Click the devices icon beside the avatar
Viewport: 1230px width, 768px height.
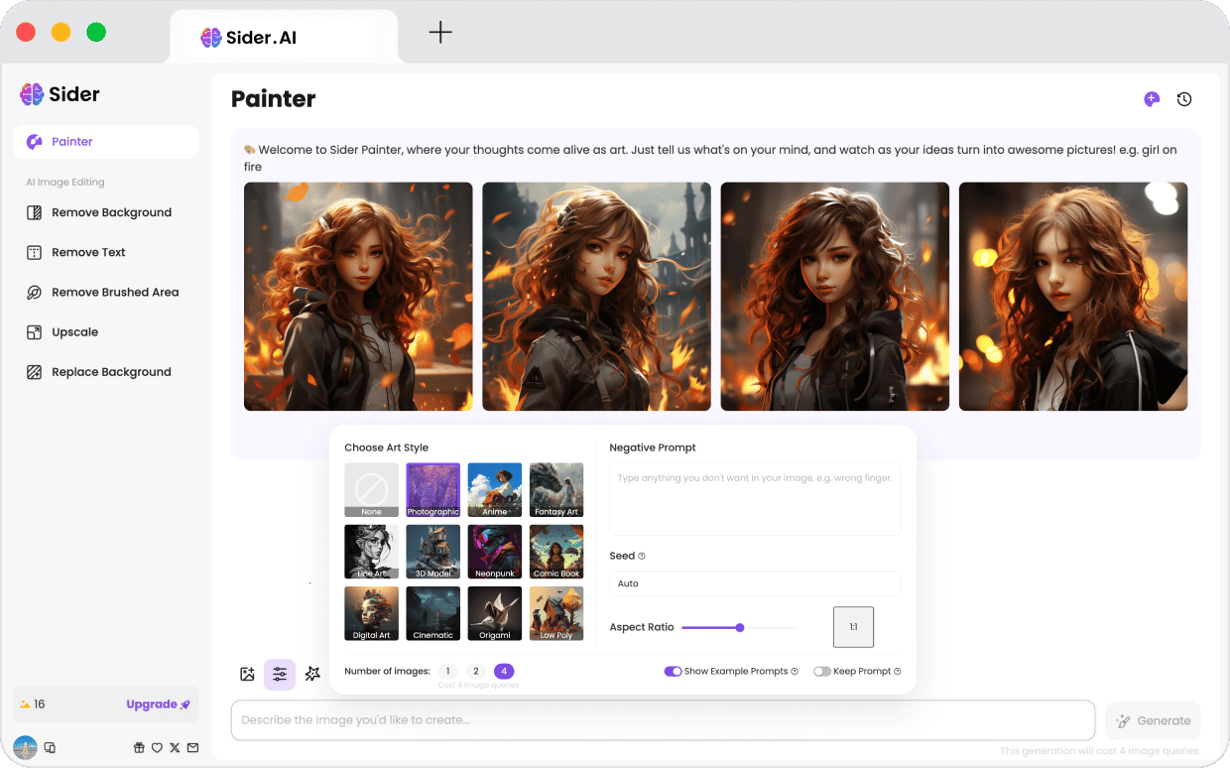point(50,747)
